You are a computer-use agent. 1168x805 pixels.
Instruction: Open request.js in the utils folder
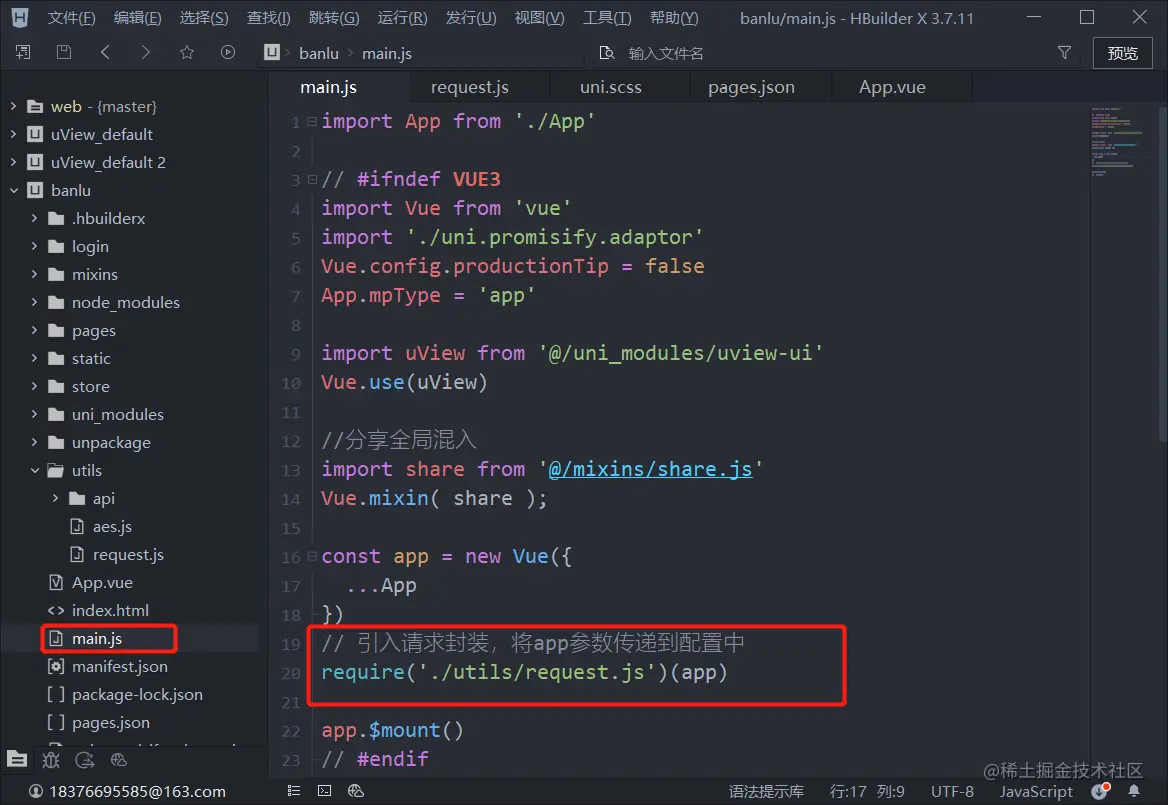coord(129,554)
